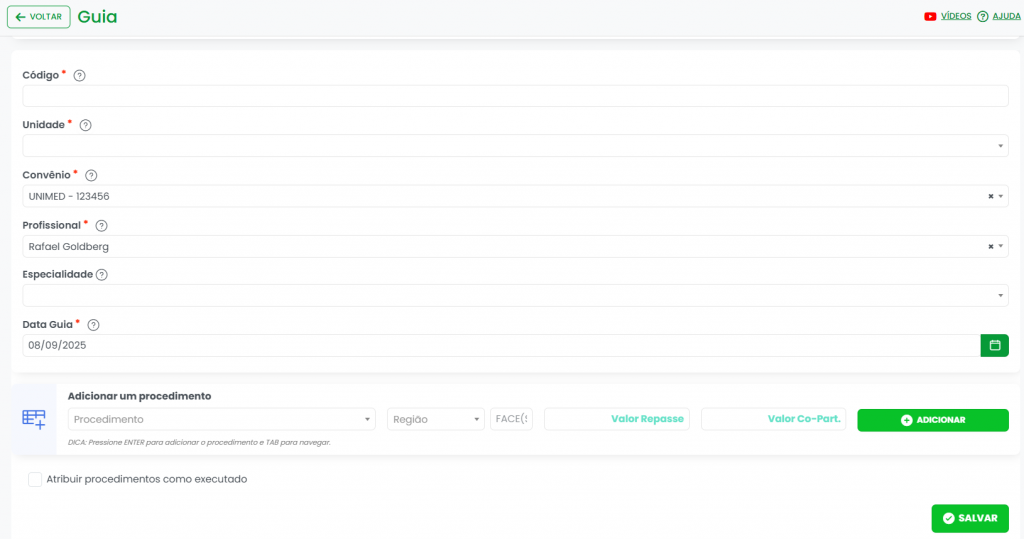Image resolution: width=1024 pixels, height=539 pixels.
Task: Clear the UNIMED - 123456 convênio selection
Action: coord(990,197)
